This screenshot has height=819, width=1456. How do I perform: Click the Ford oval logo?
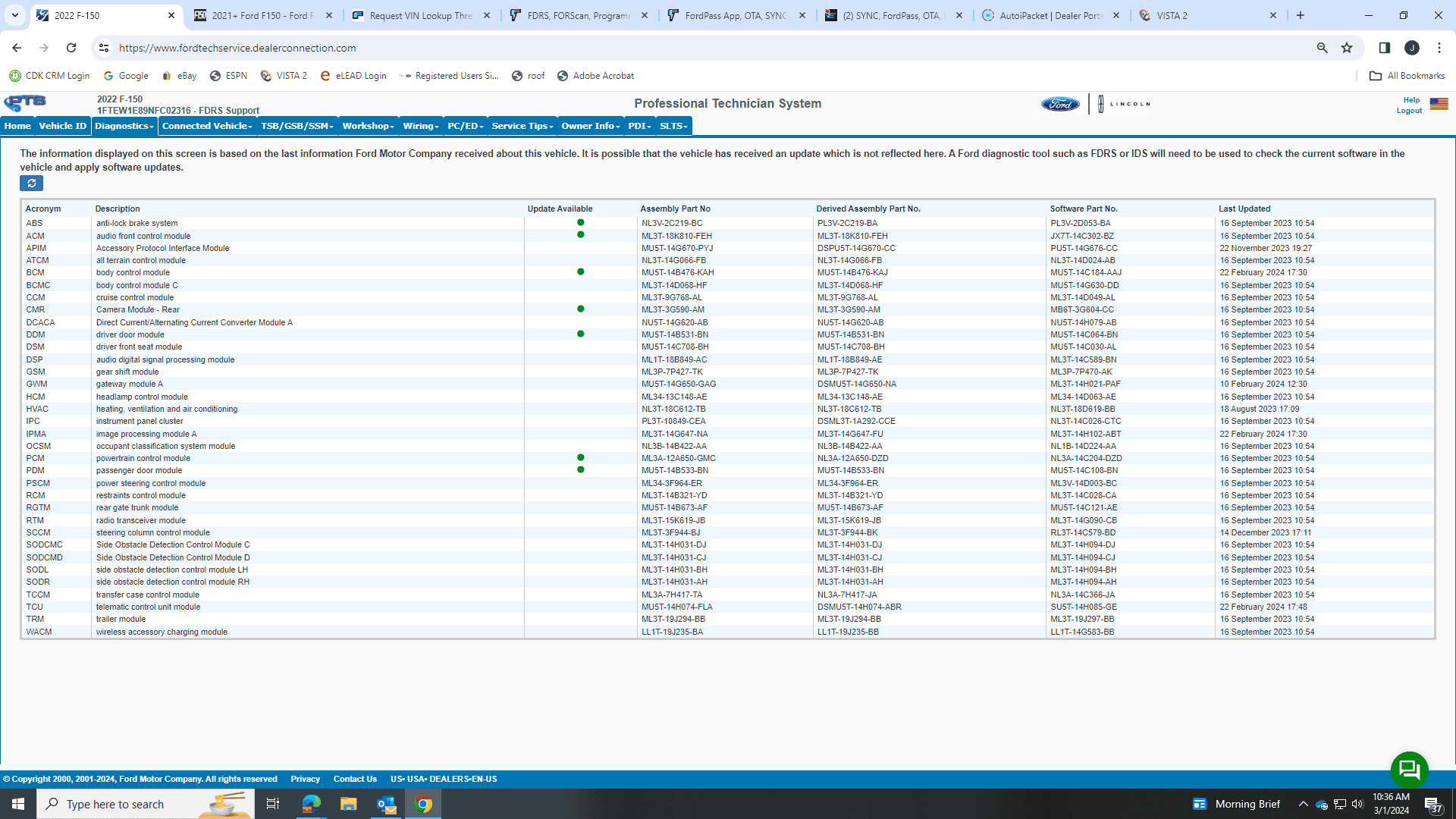1060,104
